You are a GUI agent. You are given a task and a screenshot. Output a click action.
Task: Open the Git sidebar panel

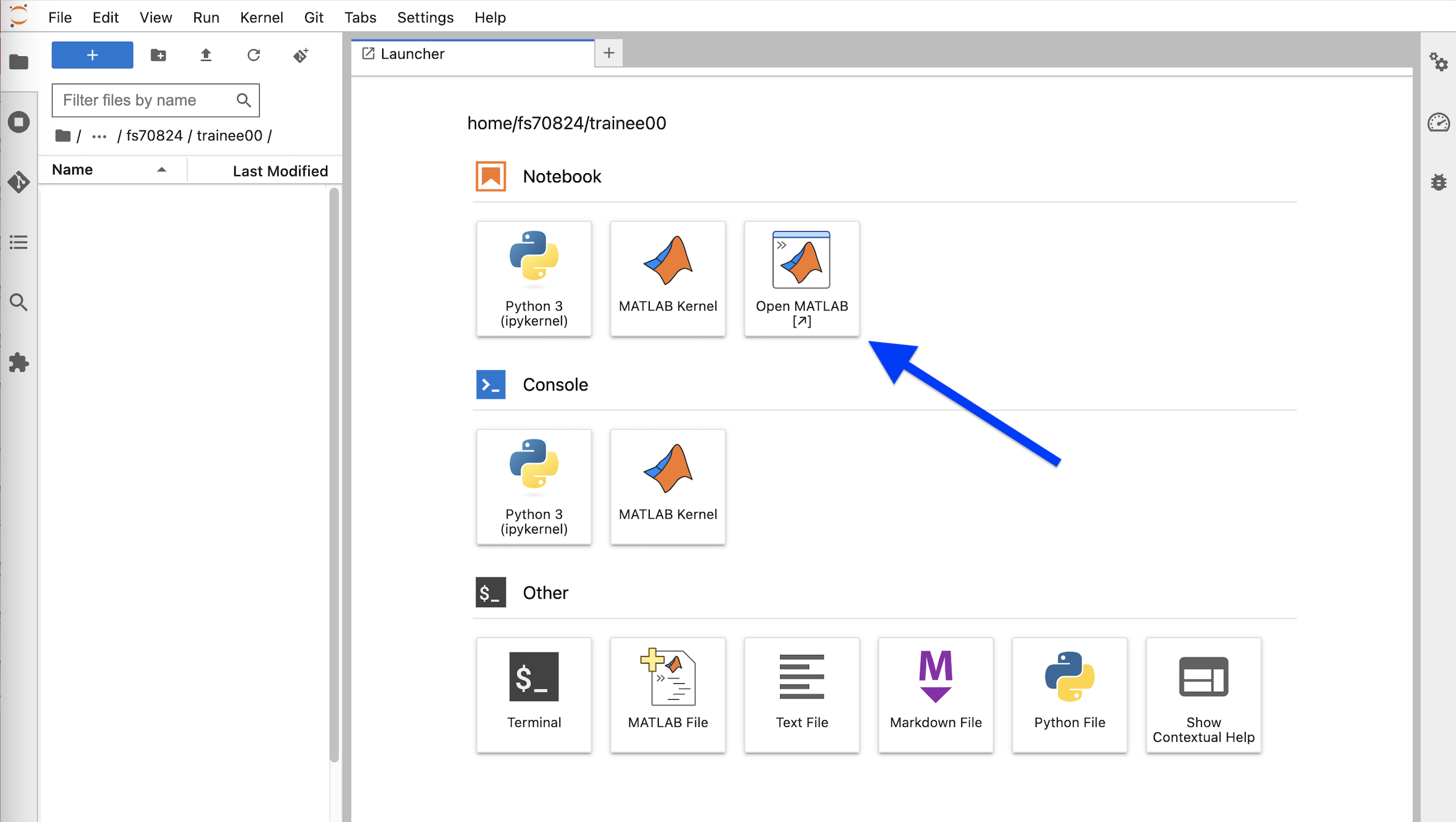[x=19, y=182]
